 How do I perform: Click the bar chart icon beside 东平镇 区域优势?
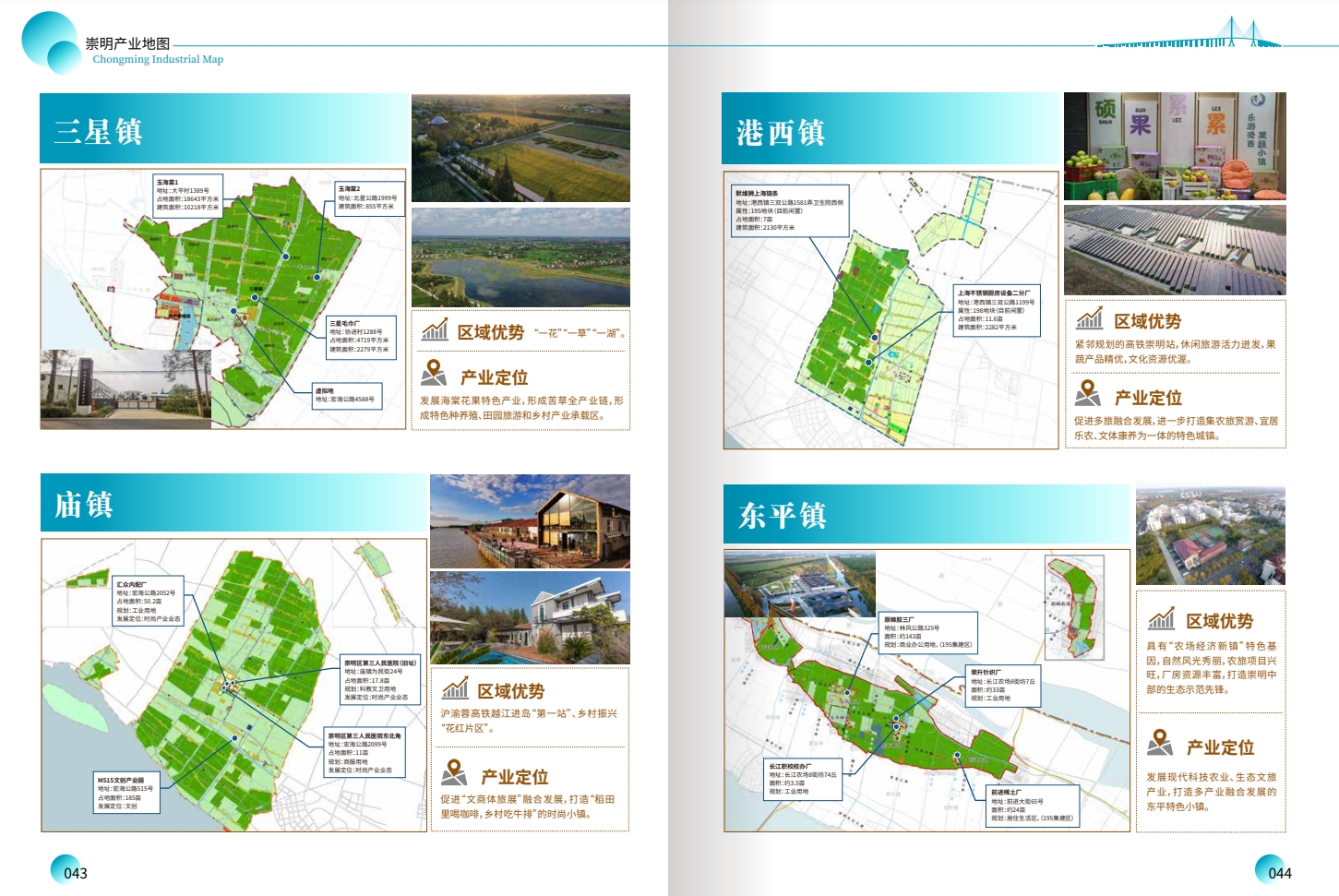point(1161,618)
